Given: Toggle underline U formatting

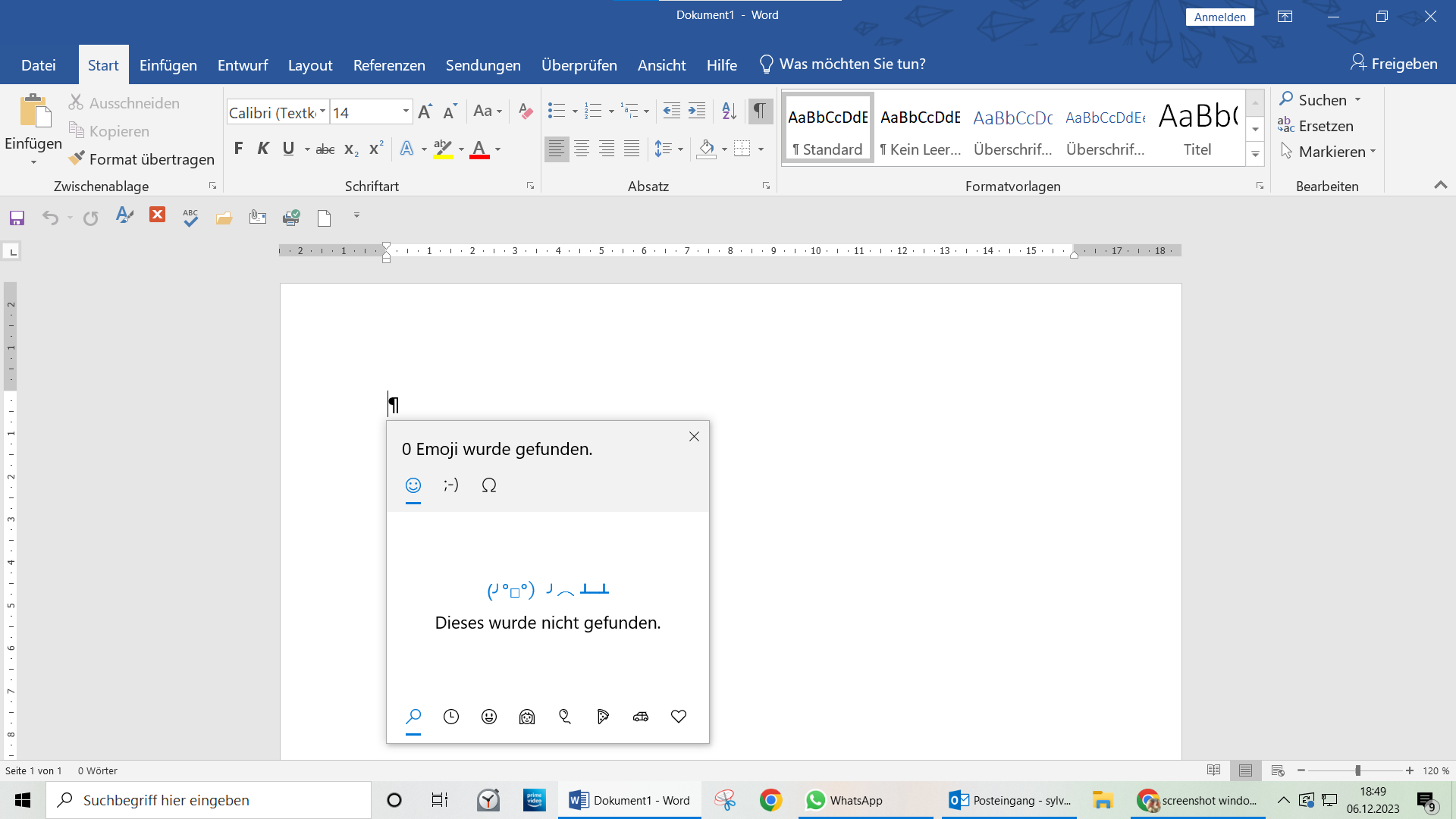Looking at the screenshot, I should click(x=288, y=149).
